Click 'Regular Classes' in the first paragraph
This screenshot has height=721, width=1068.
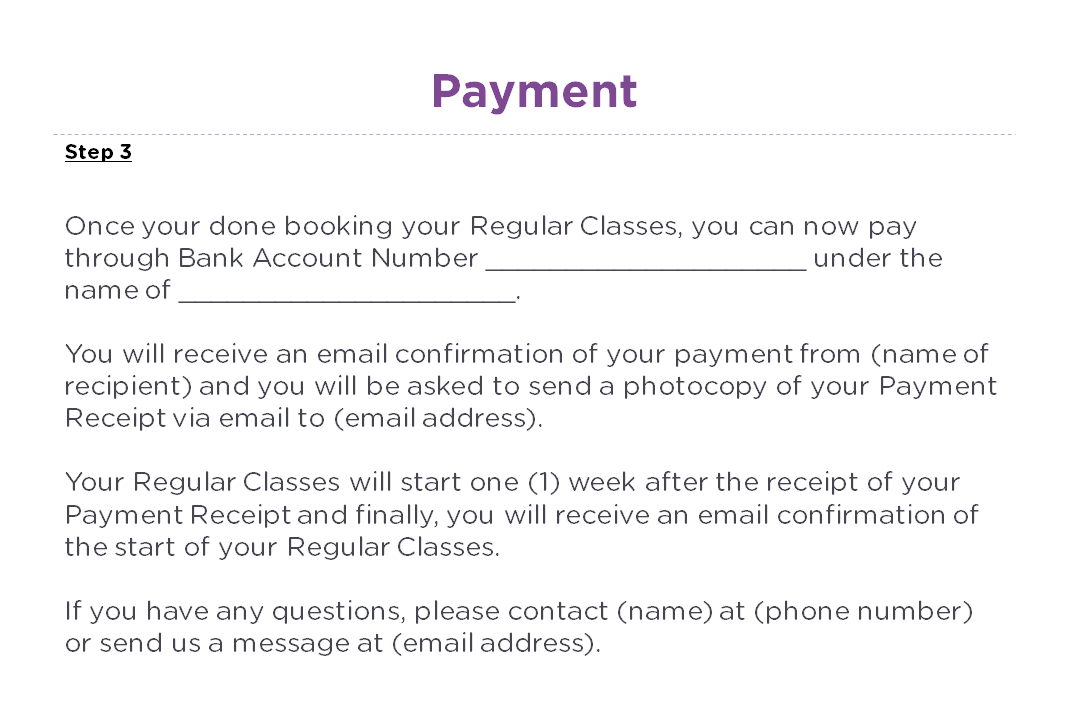click(575, 226)
